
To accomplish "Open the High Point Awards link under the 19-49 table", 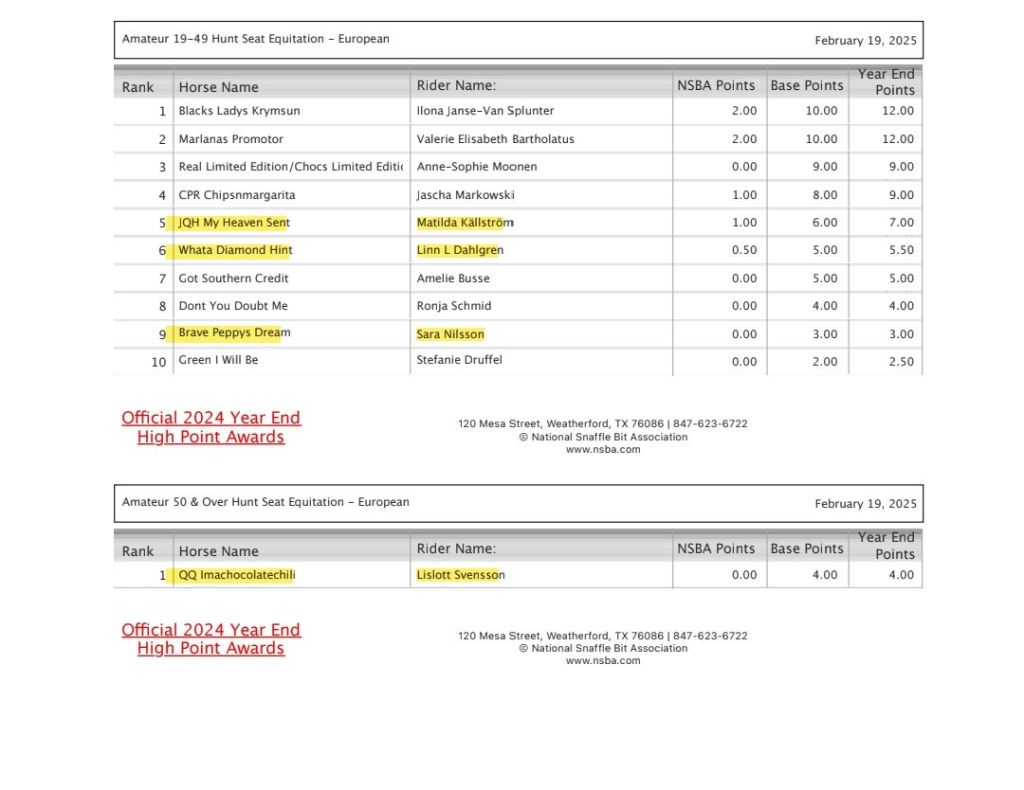I will tap(211, 427).
